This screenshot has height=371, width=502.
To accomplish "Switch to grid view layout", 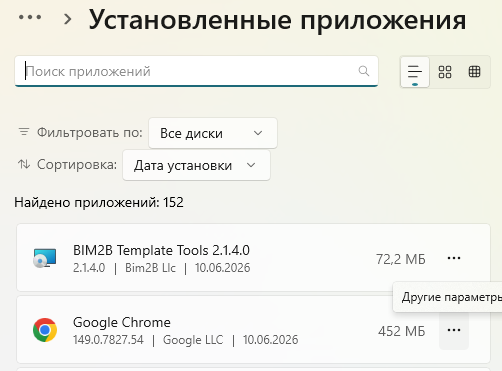I will coord(445,72).
